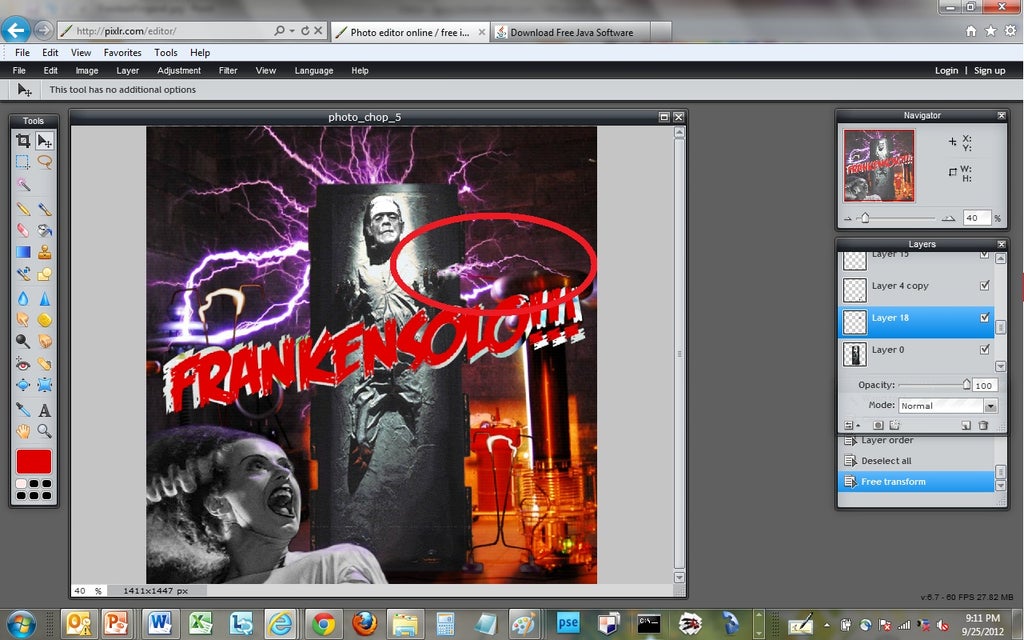The width and height of the screenshot is (1024, 640).
Task: Select Layer order history entry
Action: 916,441
